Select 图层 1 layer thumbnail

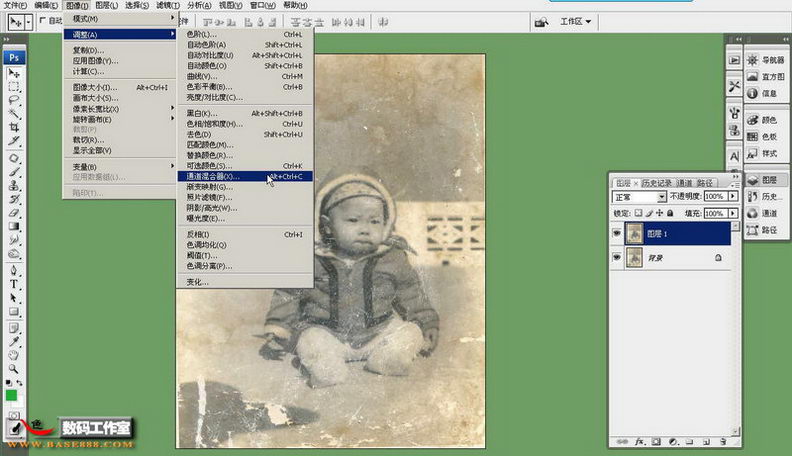pyautogui.click(x=634, y=234)
